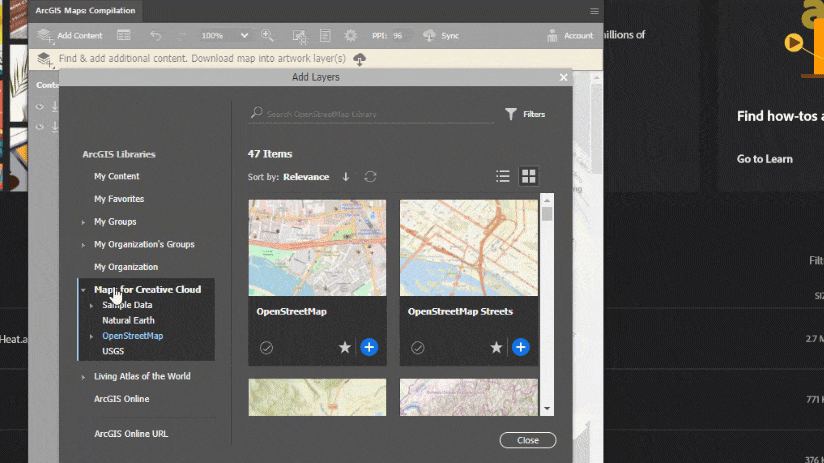
Task: Focus the Search OpenStreetMap Library field
Action: tap(372, 114)
